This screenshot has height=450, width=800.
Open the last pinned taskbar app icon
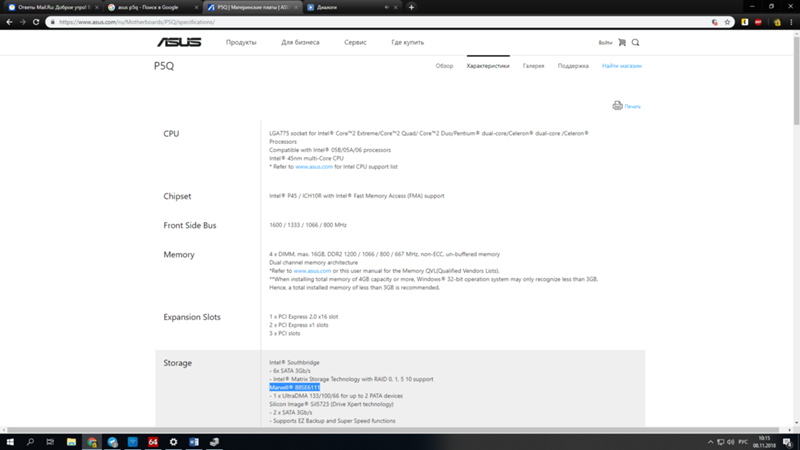pyautogui.click(x=214, y=442)
